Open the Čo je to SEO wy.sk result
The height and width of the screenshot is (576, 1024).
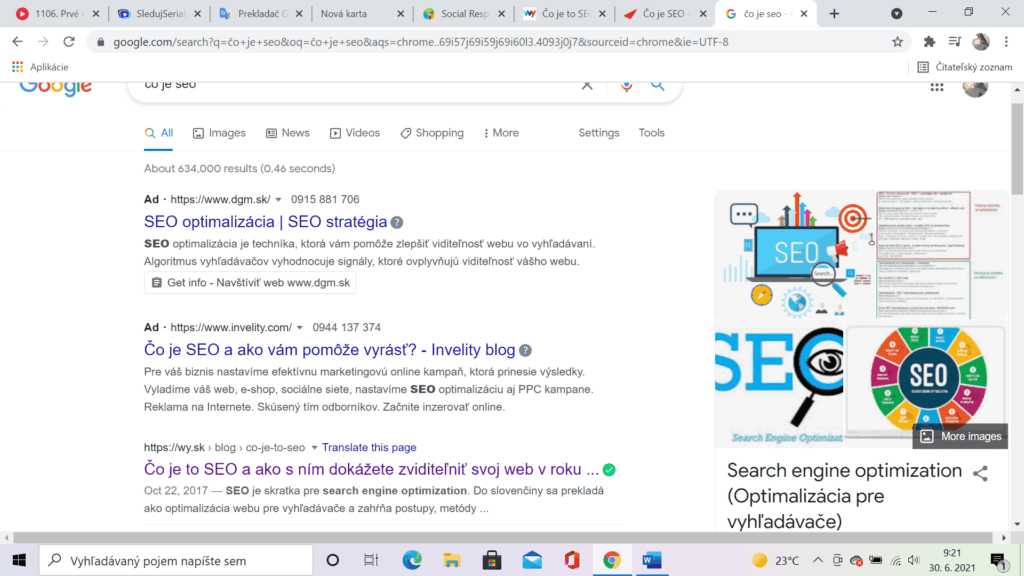pyautogui.click(x=372, y=470)
